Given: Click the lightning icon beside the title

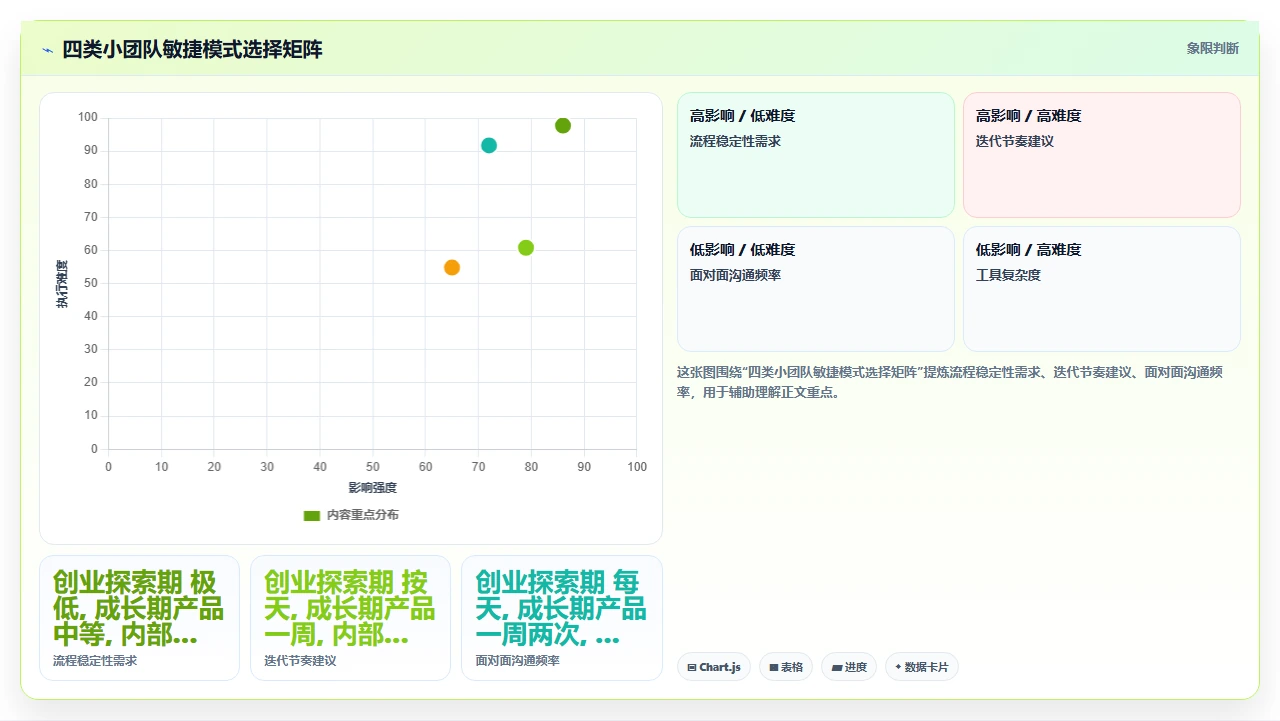Looking at the screenshot, I should tap(47, 50).
